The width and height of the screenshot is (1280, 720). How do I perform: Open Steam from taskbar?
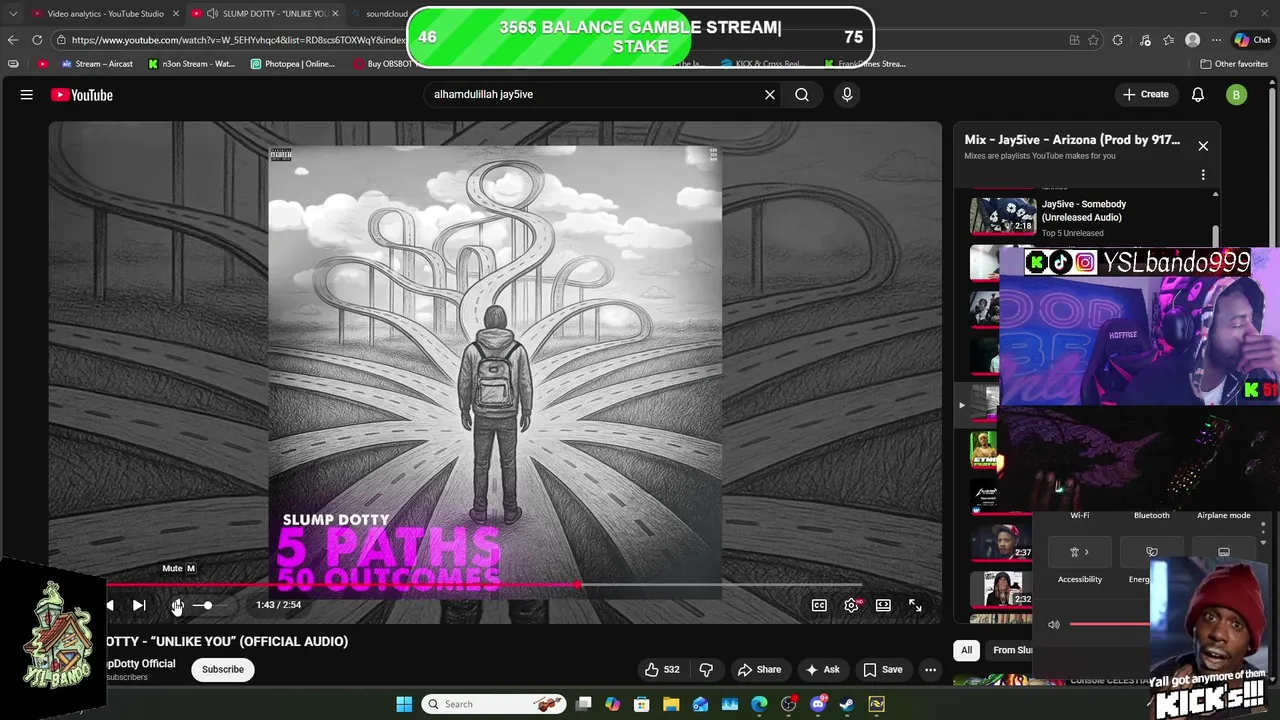[847, 704]
